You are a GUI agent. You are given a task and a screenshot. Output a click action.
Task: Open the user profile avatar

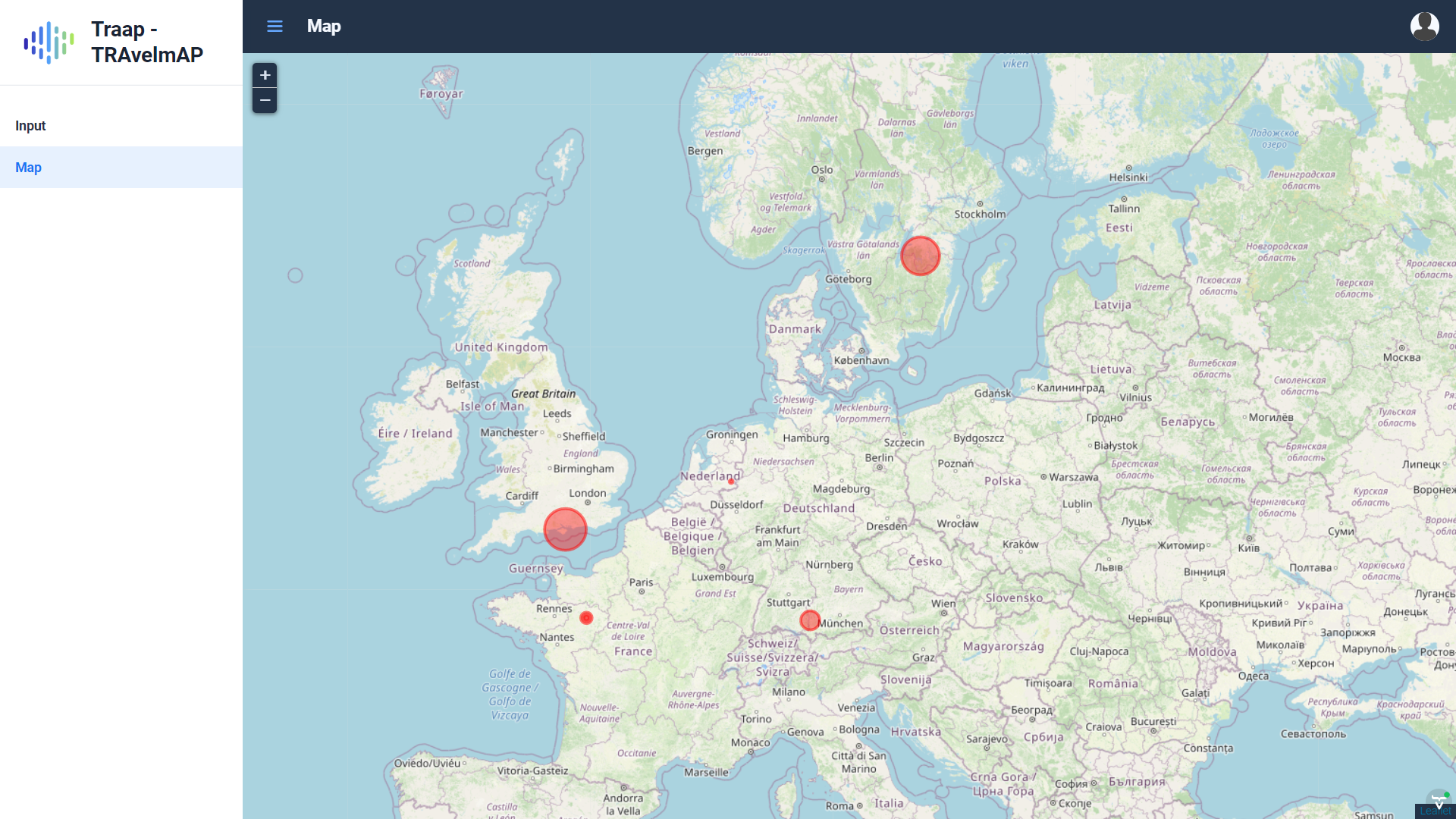point(1424,27)
